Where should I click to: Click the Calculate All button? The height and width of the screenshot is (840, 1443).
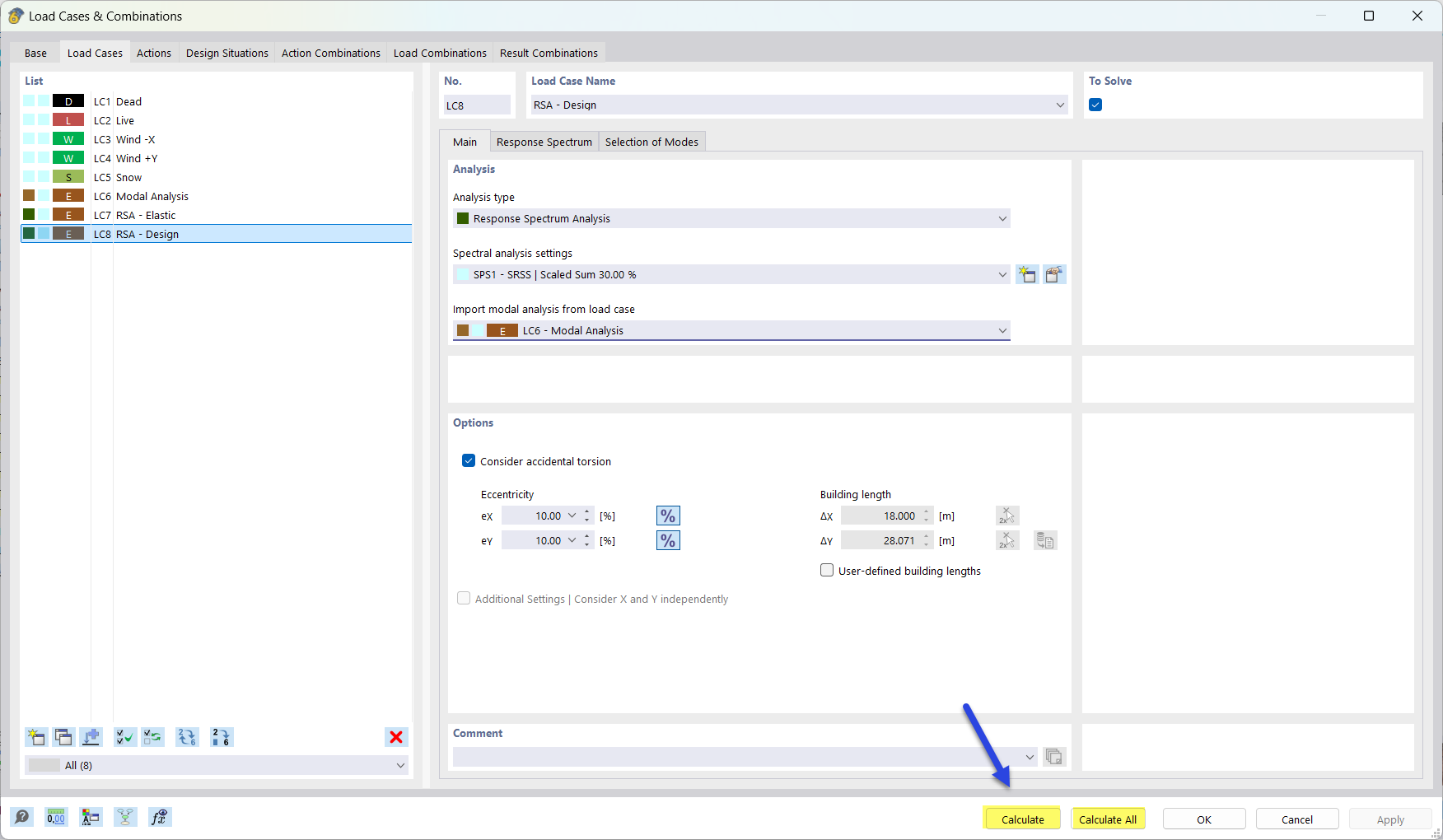[1108, 818]
